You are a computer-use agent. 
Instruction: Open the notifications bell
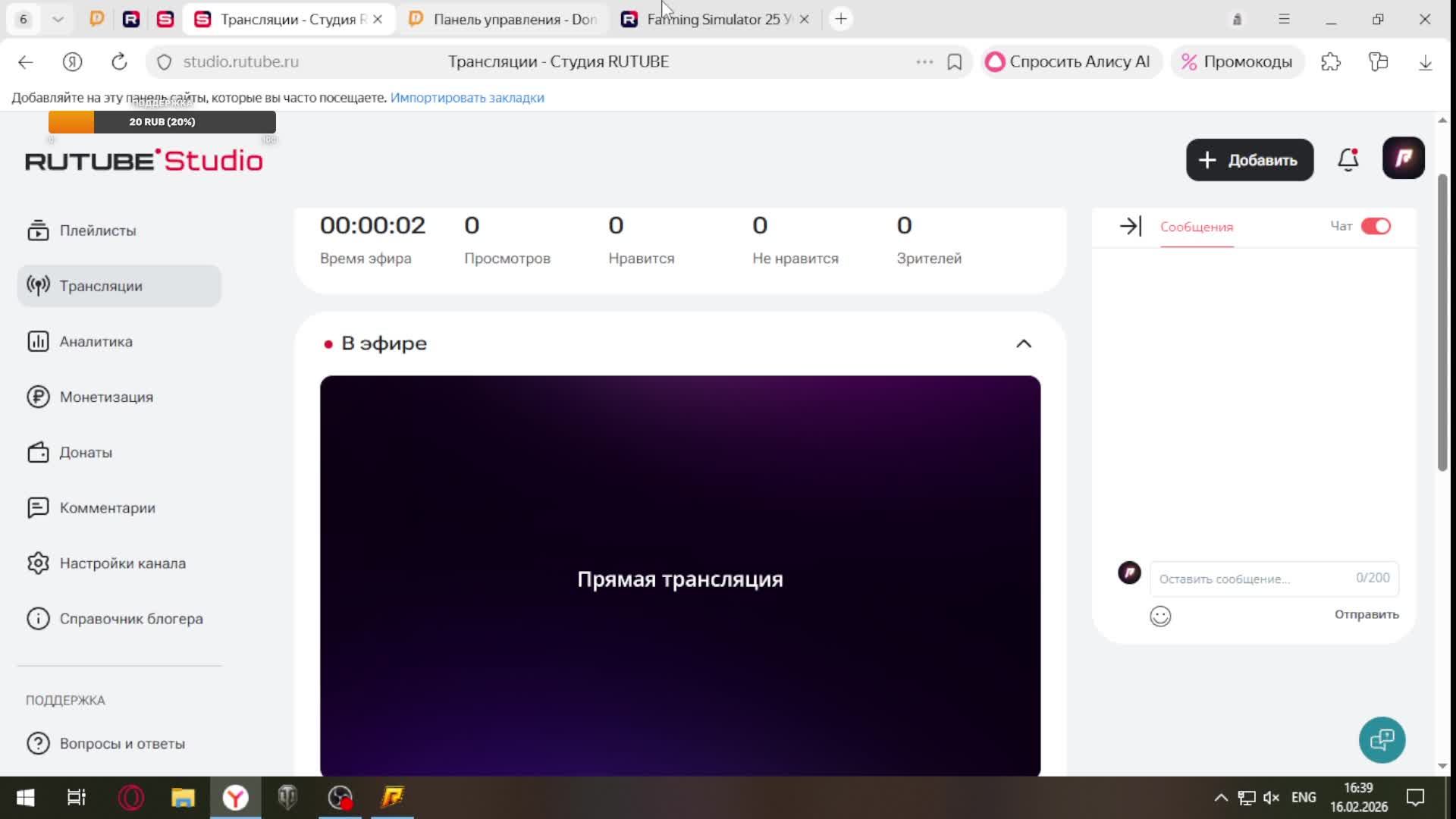[x=1348, y=159]
